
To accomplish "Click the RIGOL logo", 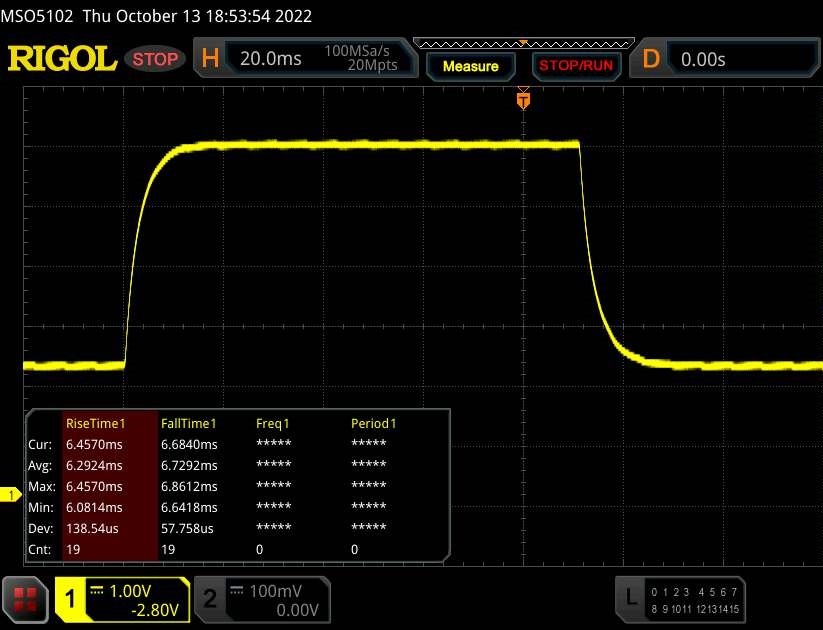I will (x=62, y=59).
